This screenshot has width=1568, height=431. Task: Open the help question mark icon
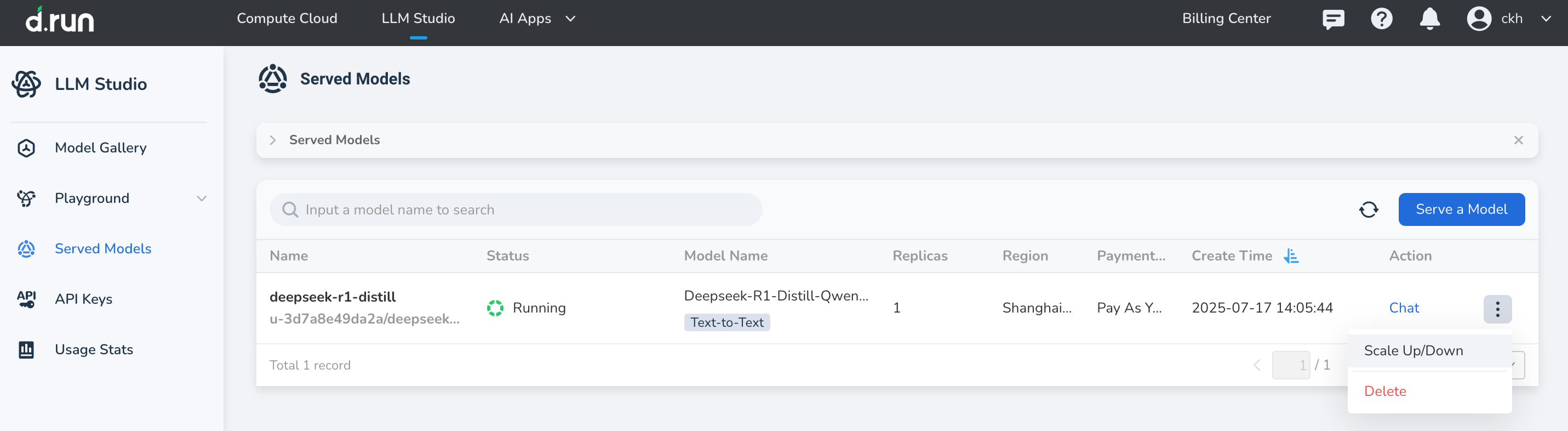coord(1381,19)
